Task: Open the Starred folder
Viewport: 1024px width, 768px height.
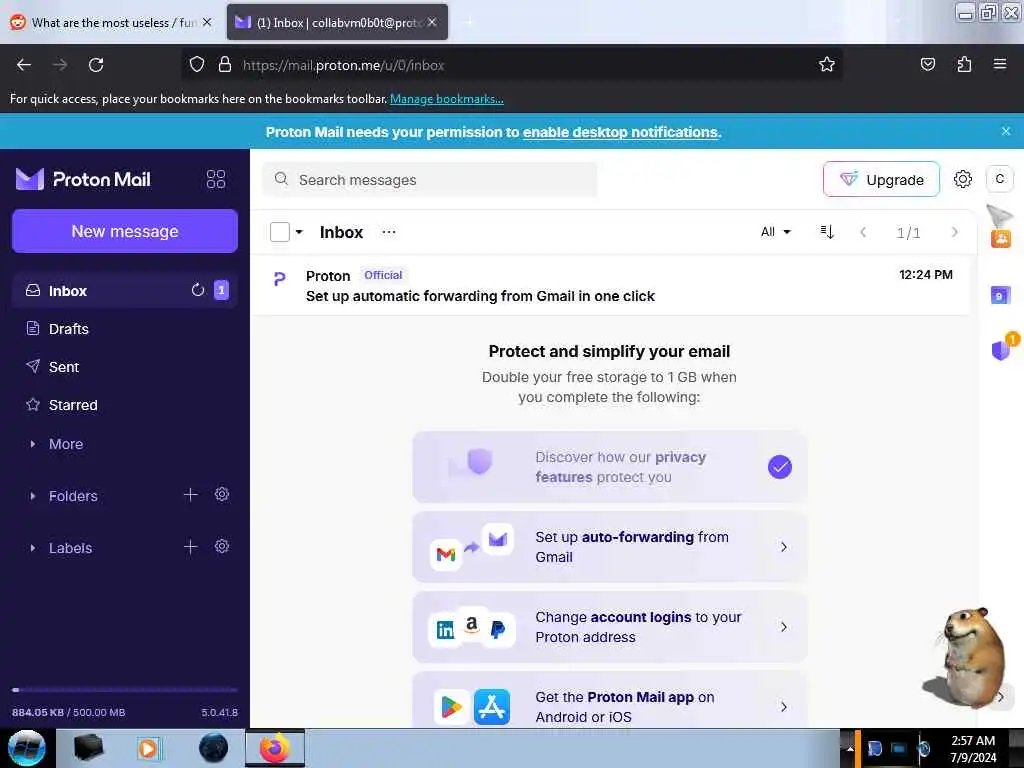Action: [x=124, y=405]
